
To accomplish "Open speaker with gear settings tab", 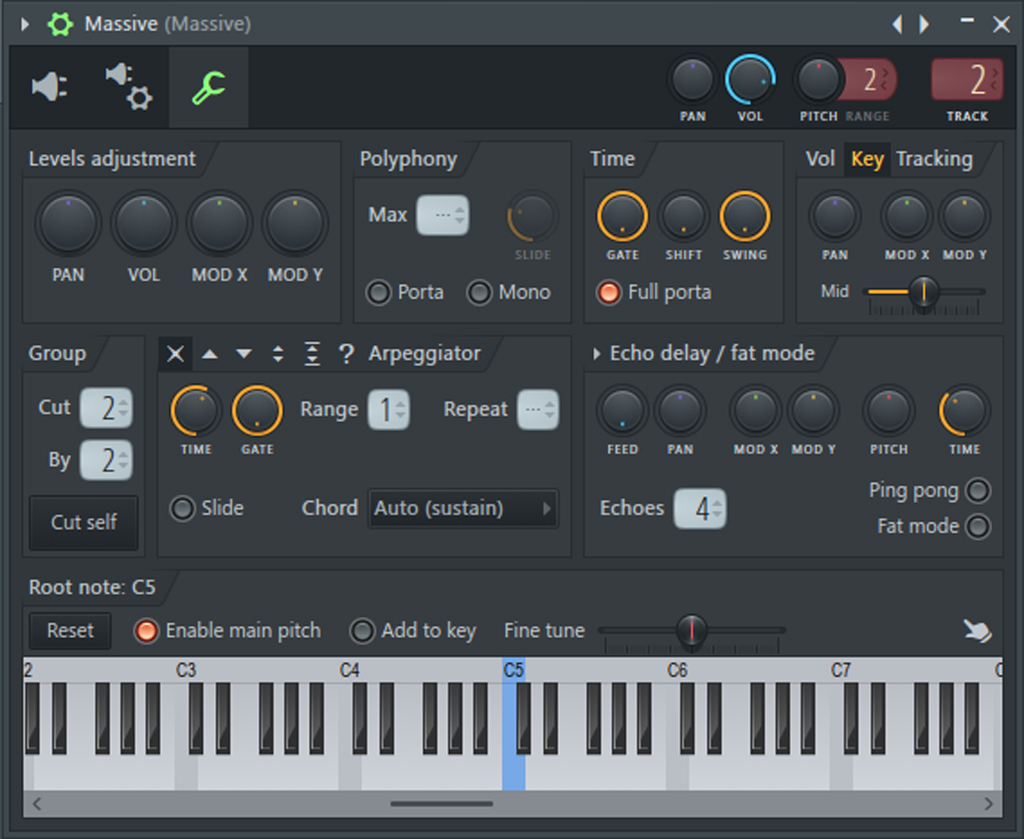I will coord(128,87).
